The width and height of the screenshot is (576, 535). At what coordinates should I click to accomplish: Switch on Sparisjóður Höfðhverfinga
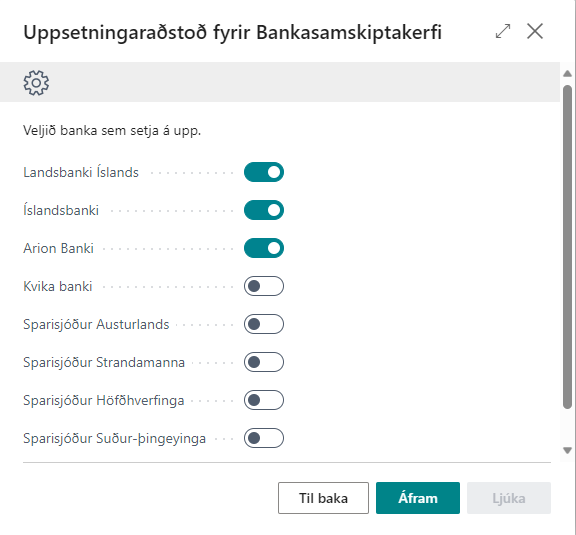(264, 400)
